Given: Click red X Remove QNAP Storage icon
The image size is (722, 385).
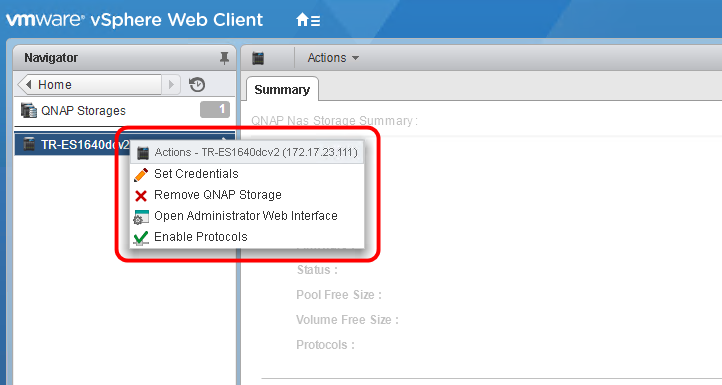Looking at the screenshot, I should 141,196.
